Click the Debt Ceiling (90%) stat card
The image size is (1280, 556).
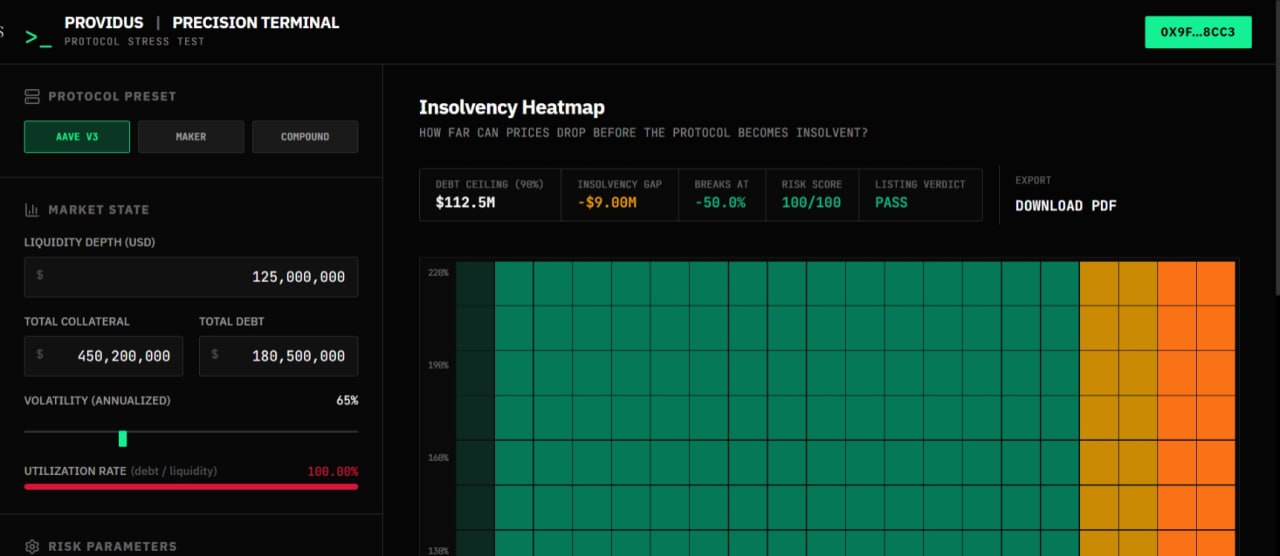(x=490, y=194)
